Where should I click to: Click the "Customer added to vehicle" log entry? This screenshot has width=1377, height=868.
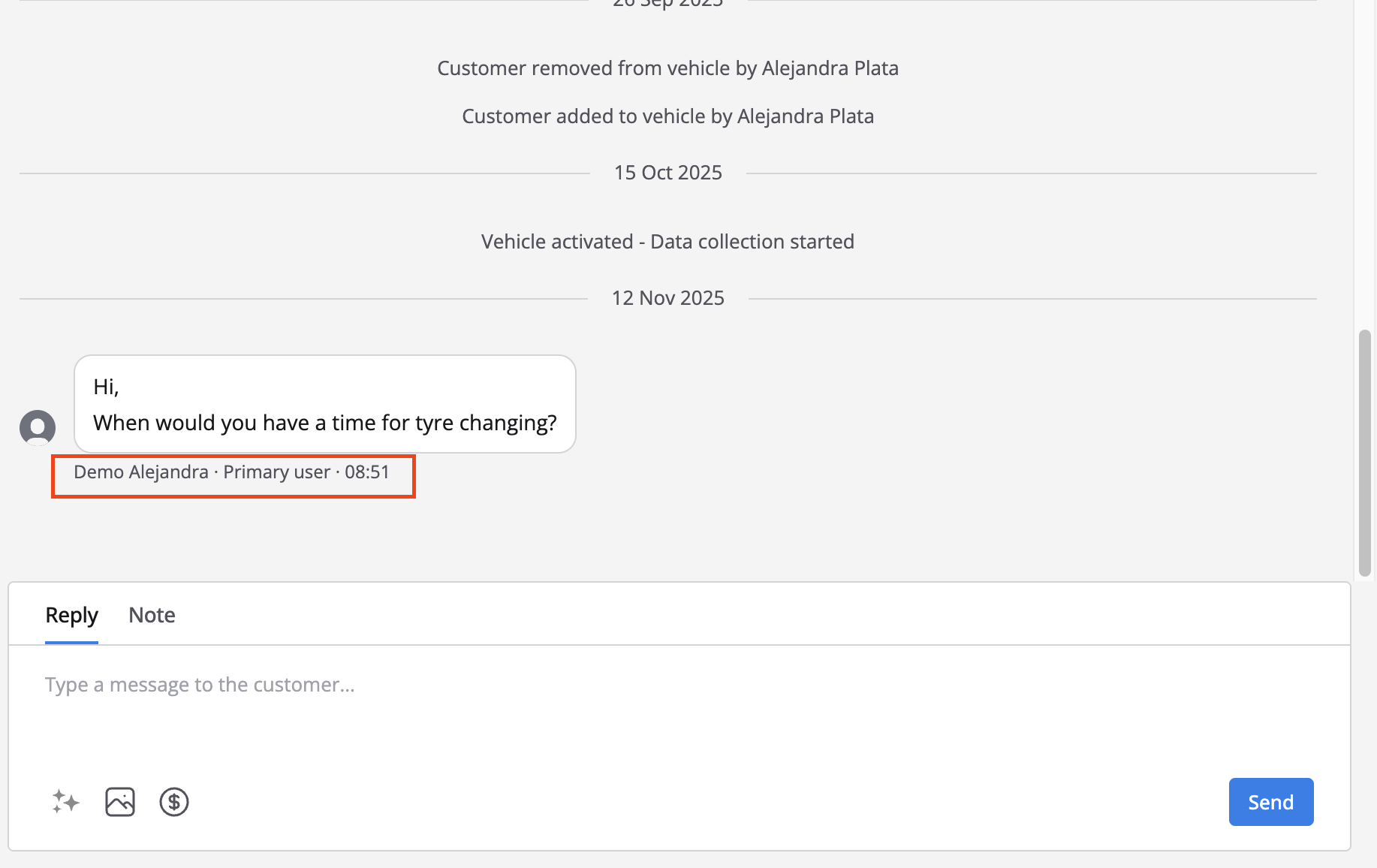[x=667, y=116]
